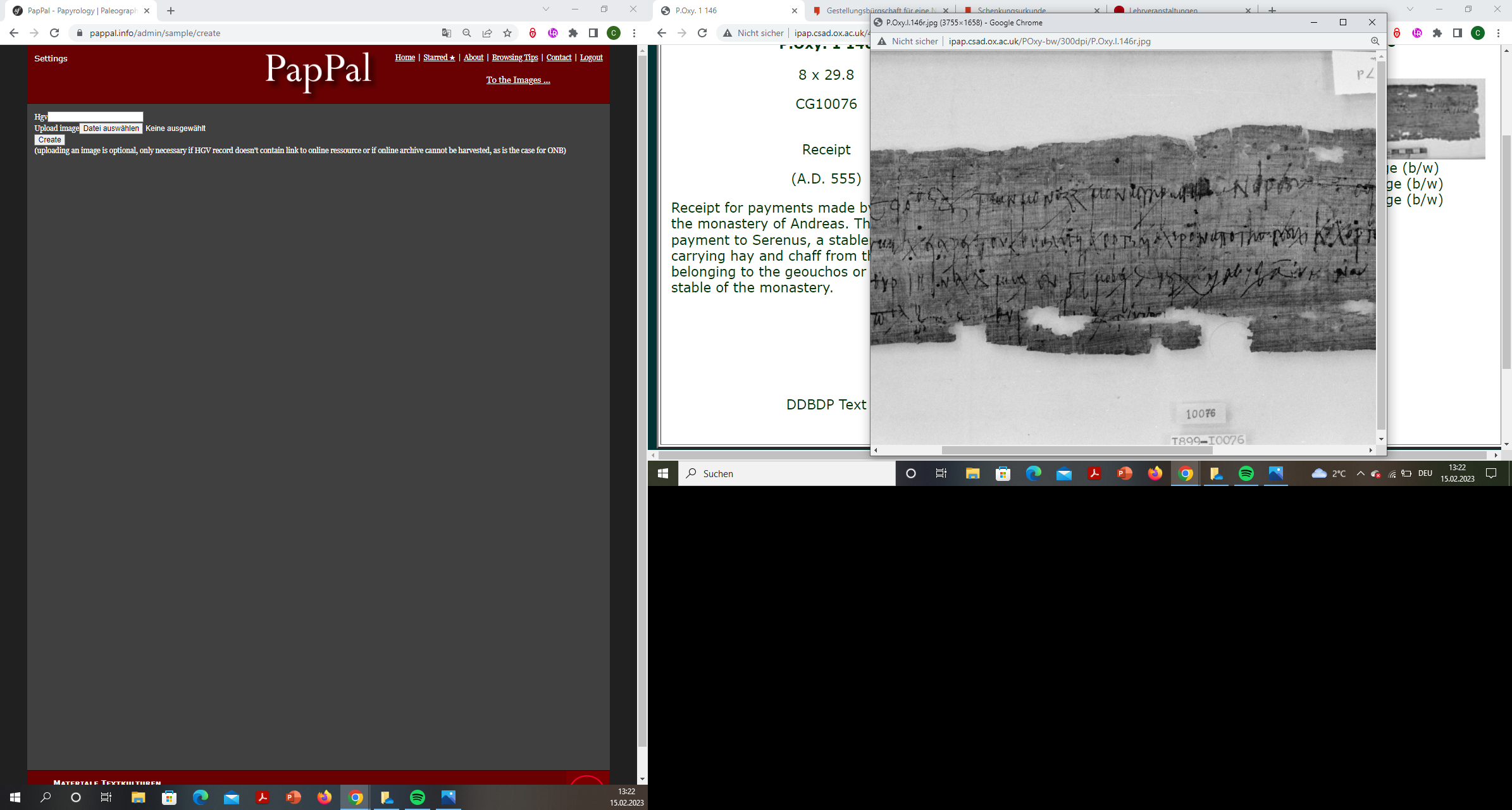Open the About link in PapPal
1512x810 pixels.
point(473,58)
